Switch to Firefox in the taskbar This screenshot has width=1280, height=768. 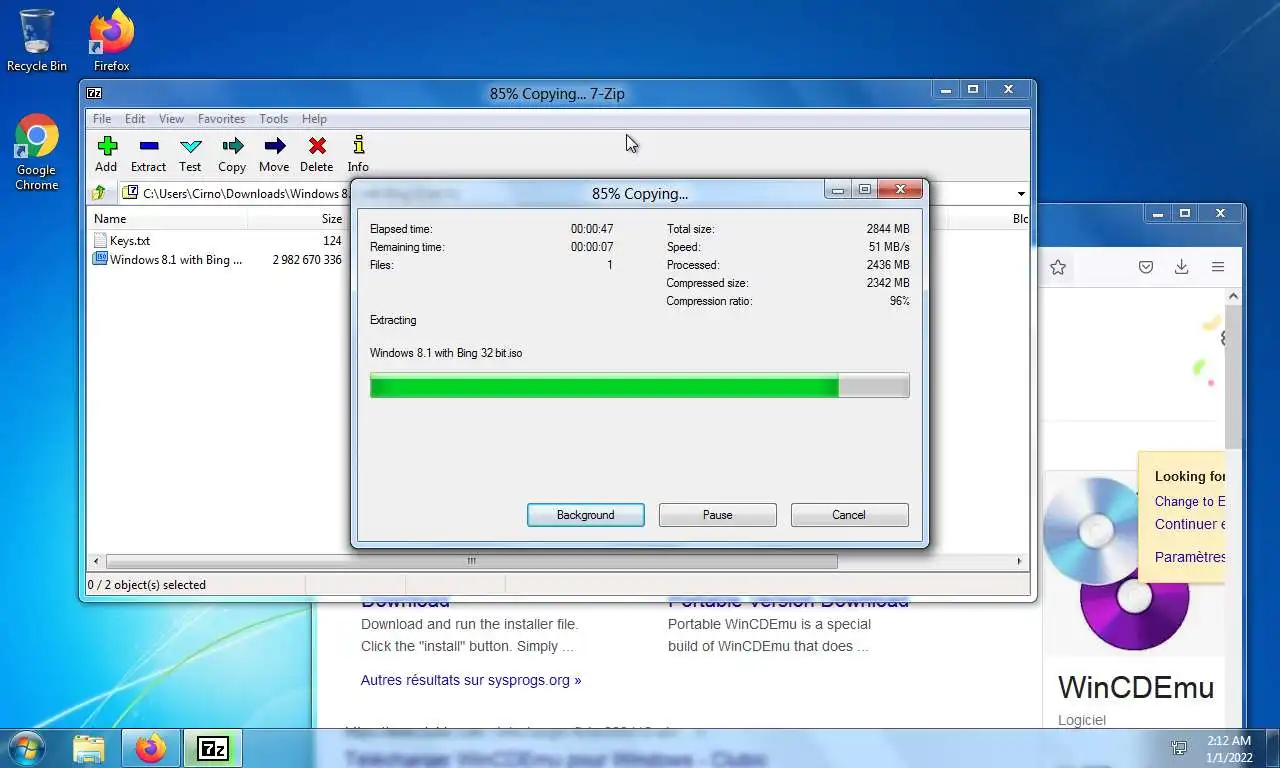(x=151, y=748)
